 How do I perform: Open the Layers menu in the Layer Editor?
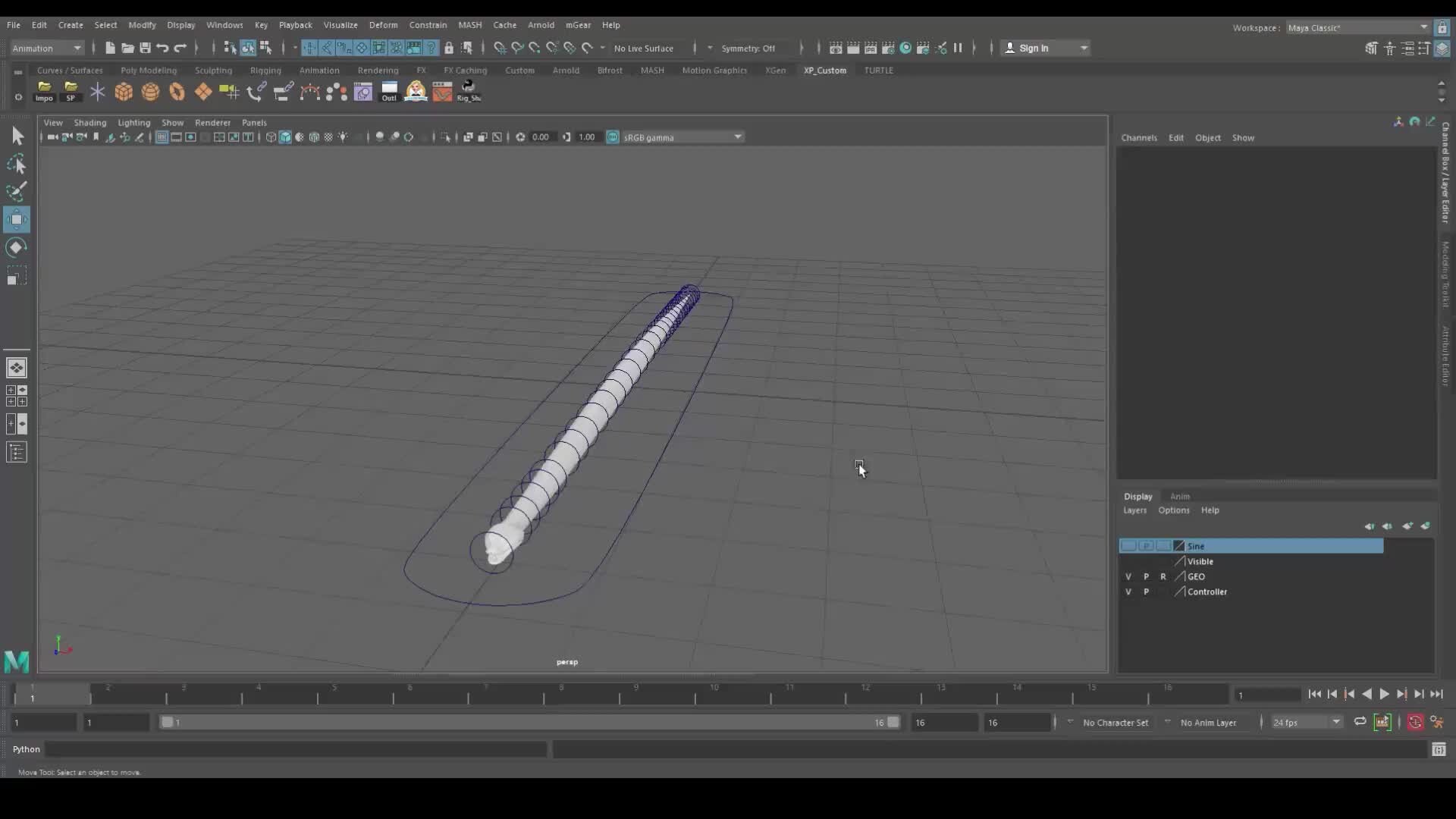(1135, 510)
